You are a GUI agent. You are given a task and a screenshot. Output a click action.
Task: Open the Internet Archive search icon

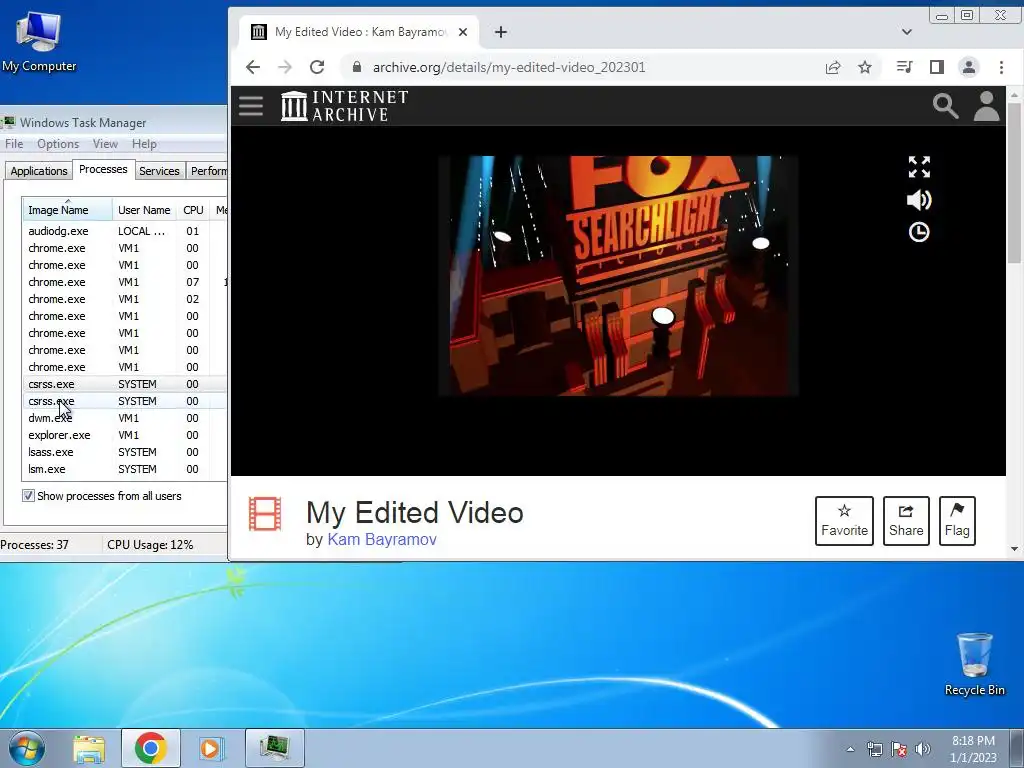point(945,106)
